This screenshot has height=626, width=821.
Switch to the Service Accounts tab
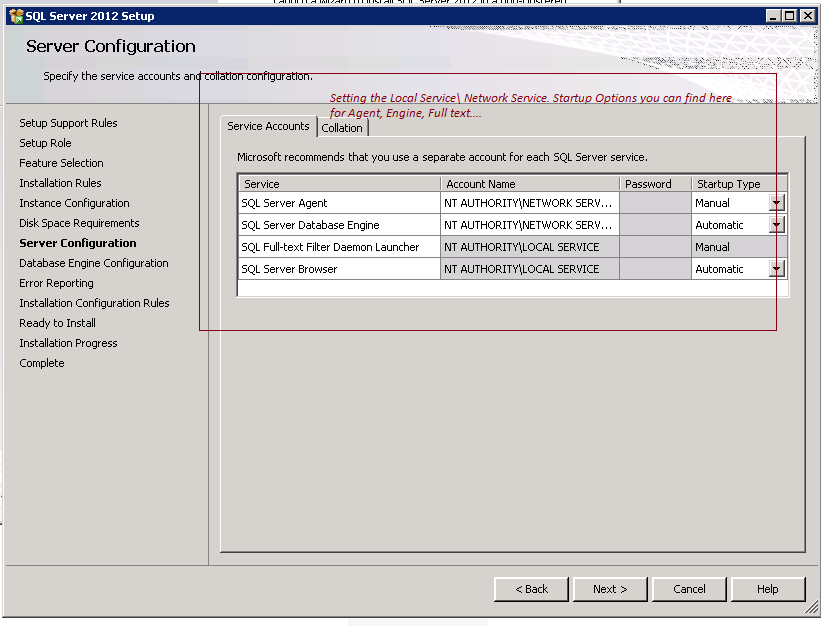(268, 126)
